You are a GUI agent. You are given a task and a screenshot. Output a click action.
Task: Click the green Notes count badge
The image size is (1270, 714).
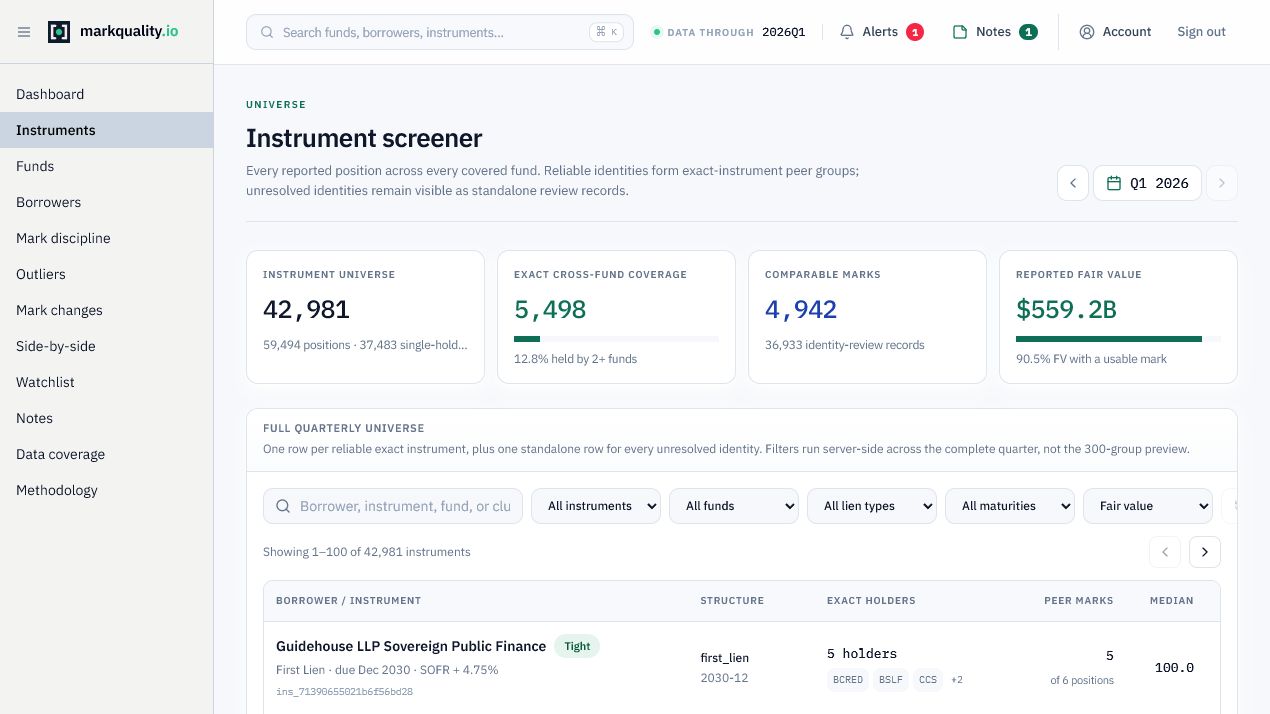1028,32
